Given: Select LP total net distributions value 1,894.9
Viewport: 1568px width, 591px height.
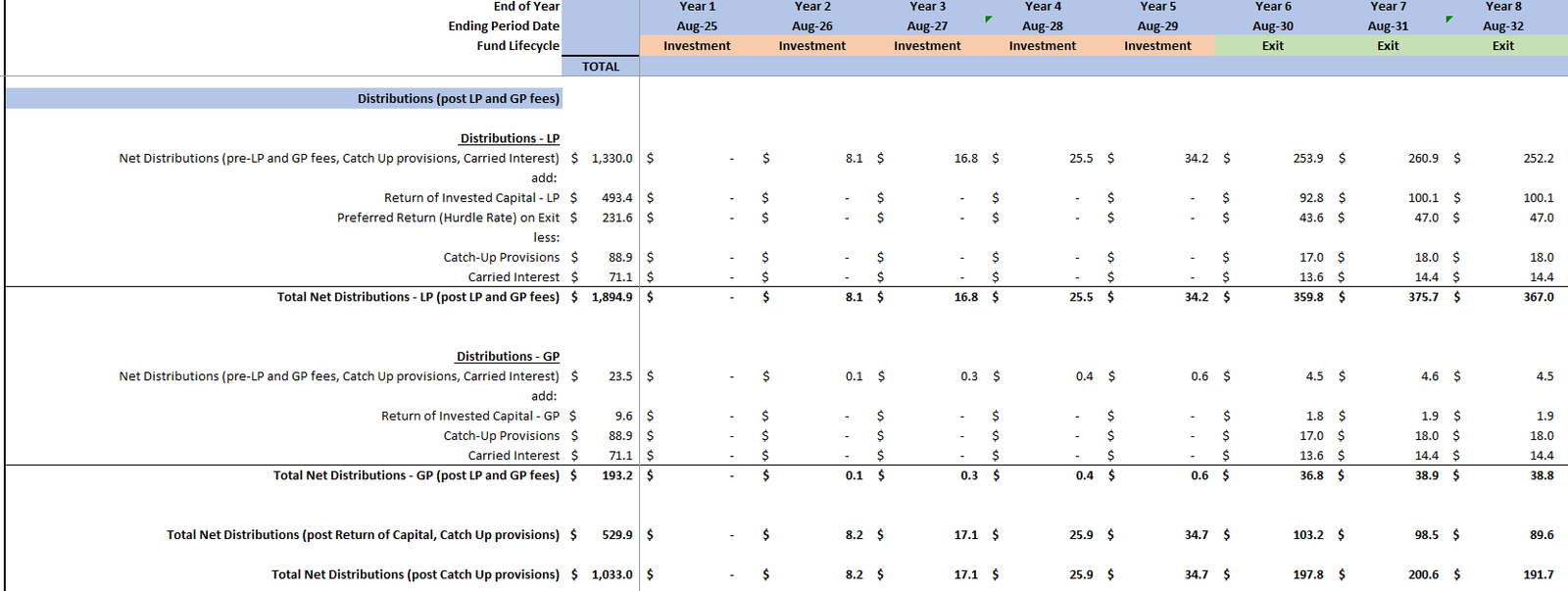Looking at the screenshot, I should point(612,297).
